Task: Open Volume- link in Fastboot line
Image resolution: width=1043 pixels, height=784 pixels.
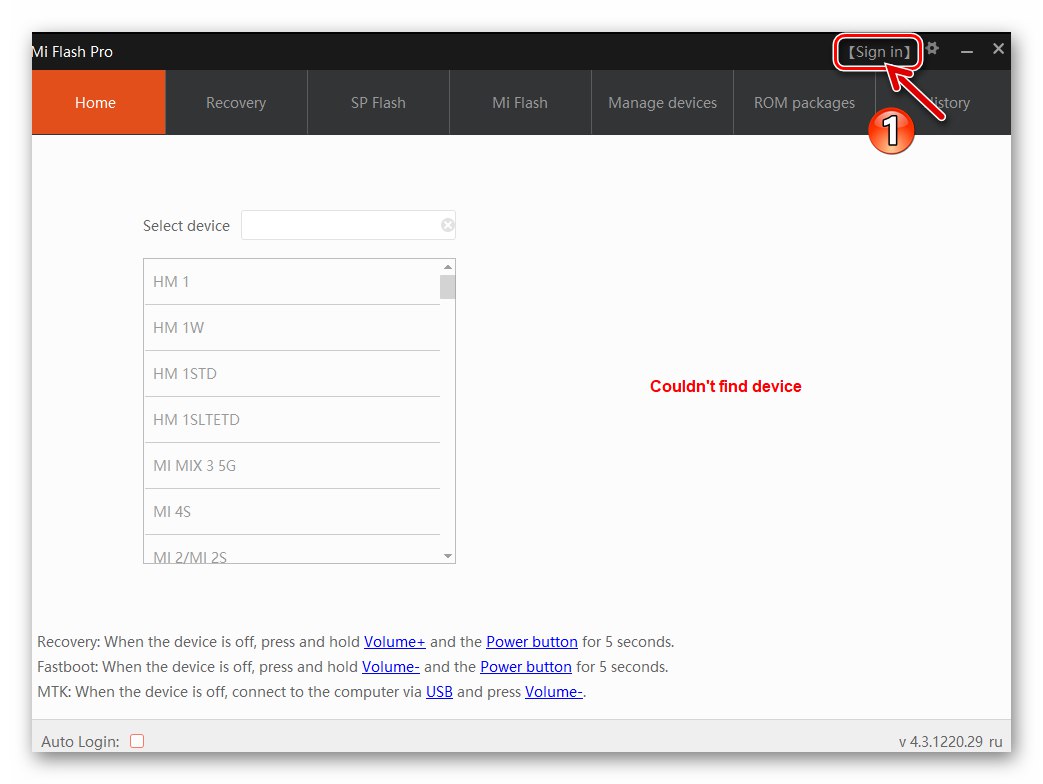Action: 390,667
